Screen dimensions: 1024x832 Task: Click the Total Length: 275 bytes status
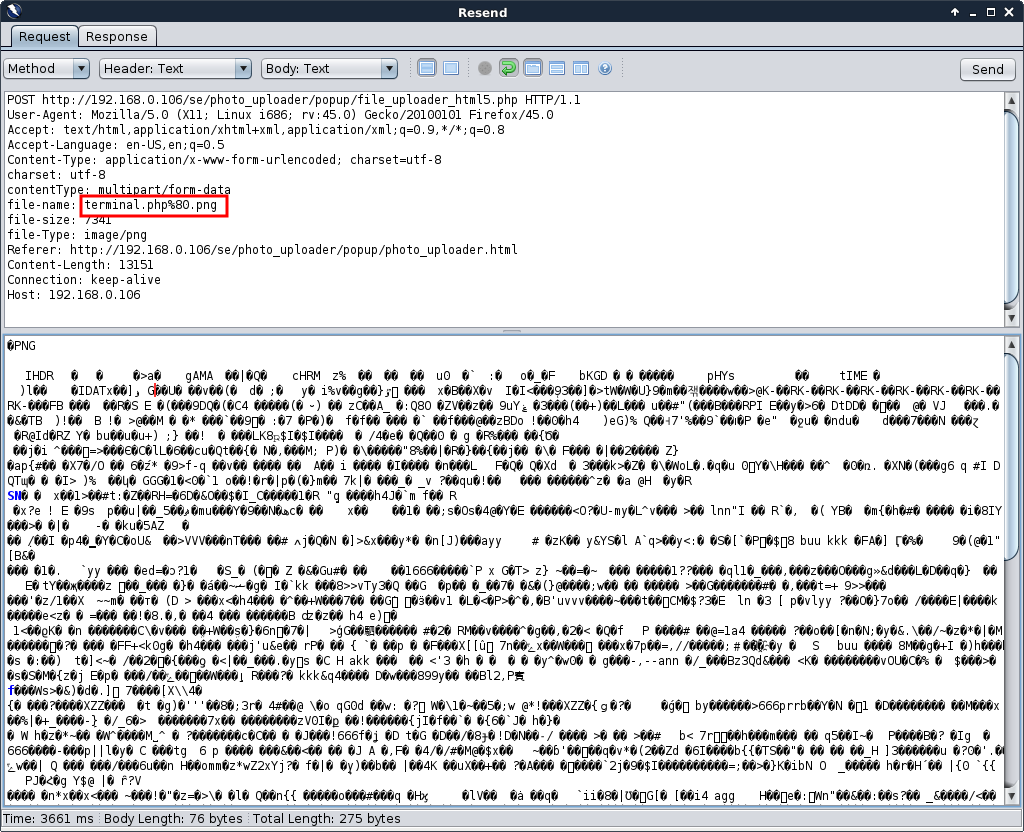coord(327,818)
